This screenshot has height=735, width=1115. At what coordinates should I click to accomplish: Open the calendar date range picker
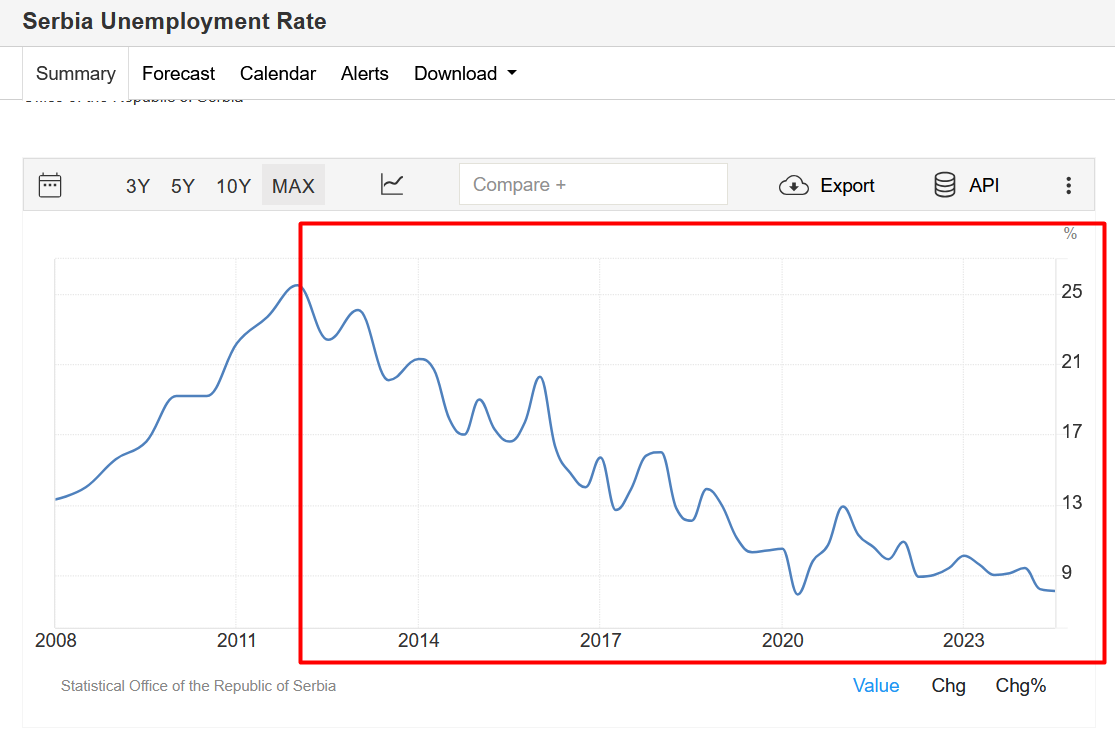coord(50,185)
